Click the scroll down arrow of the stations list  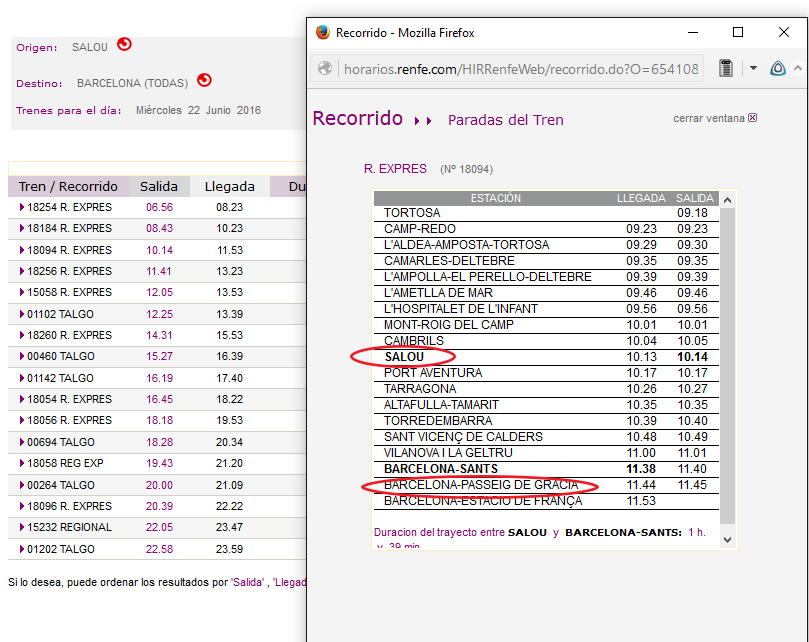click(x=727, y=540)
